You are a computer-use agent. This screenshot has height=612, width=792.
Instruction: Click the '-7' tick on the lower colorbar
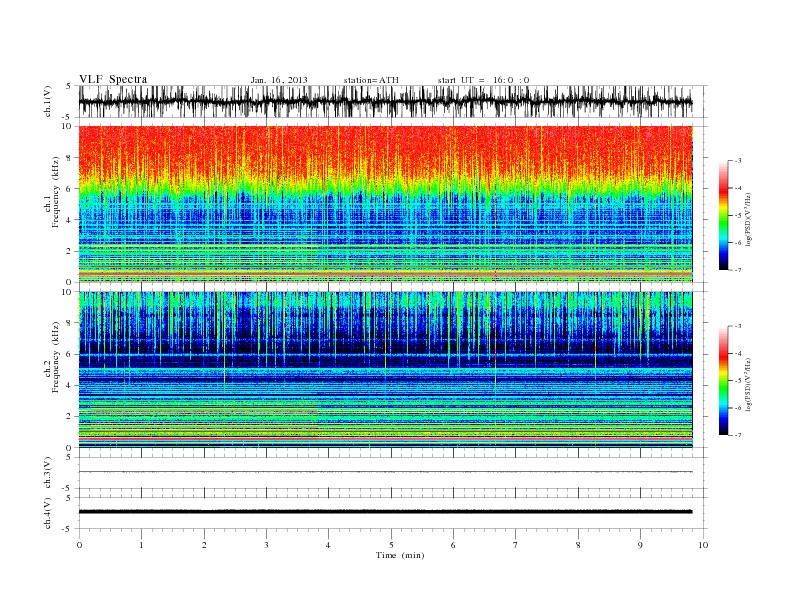[737, 435]
